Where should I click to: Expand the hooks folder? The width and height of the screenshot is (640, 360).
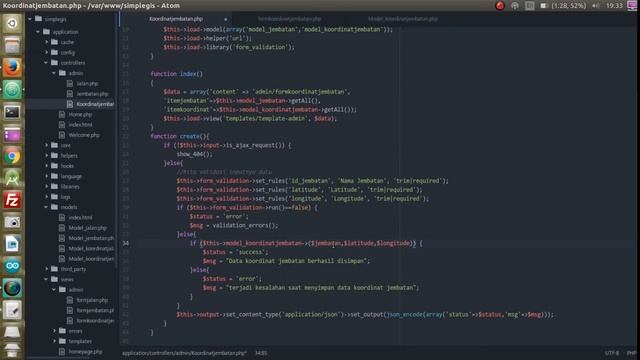pyautogui.click(x=46, y=166)
